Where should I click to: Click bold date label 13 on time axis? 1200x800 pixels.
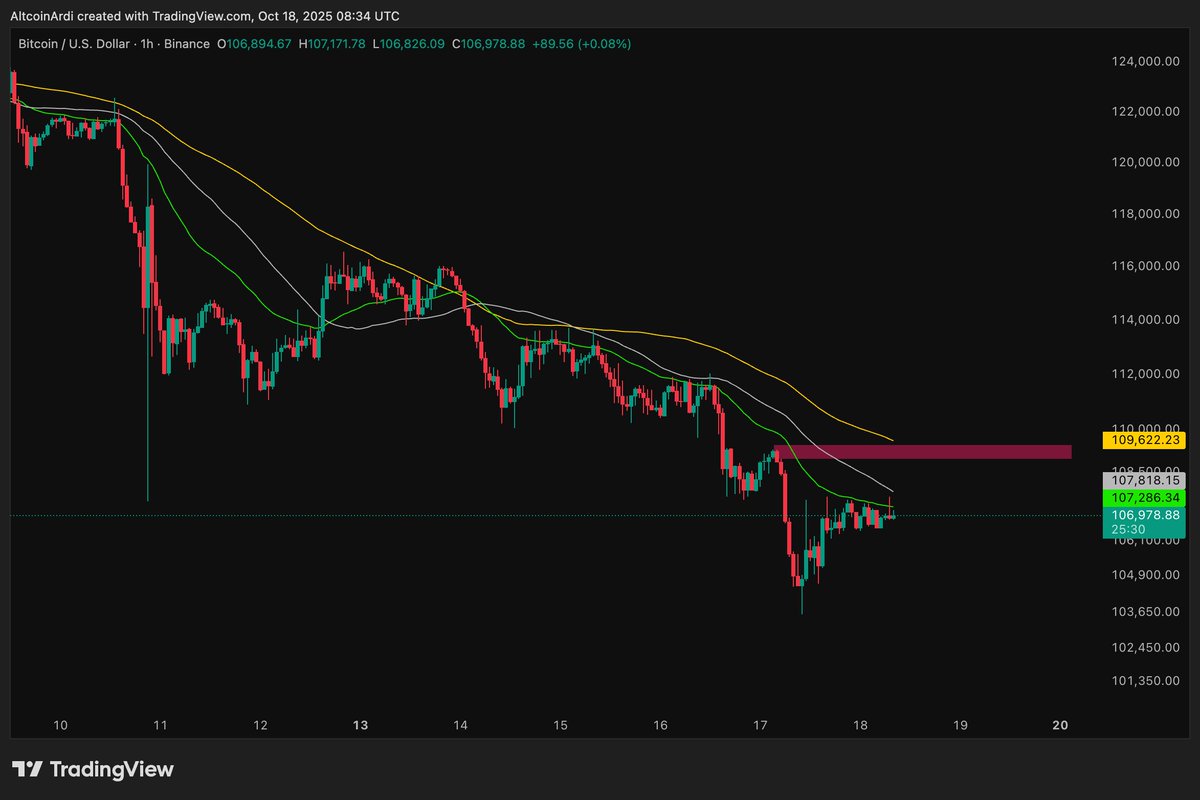point(361,725)
